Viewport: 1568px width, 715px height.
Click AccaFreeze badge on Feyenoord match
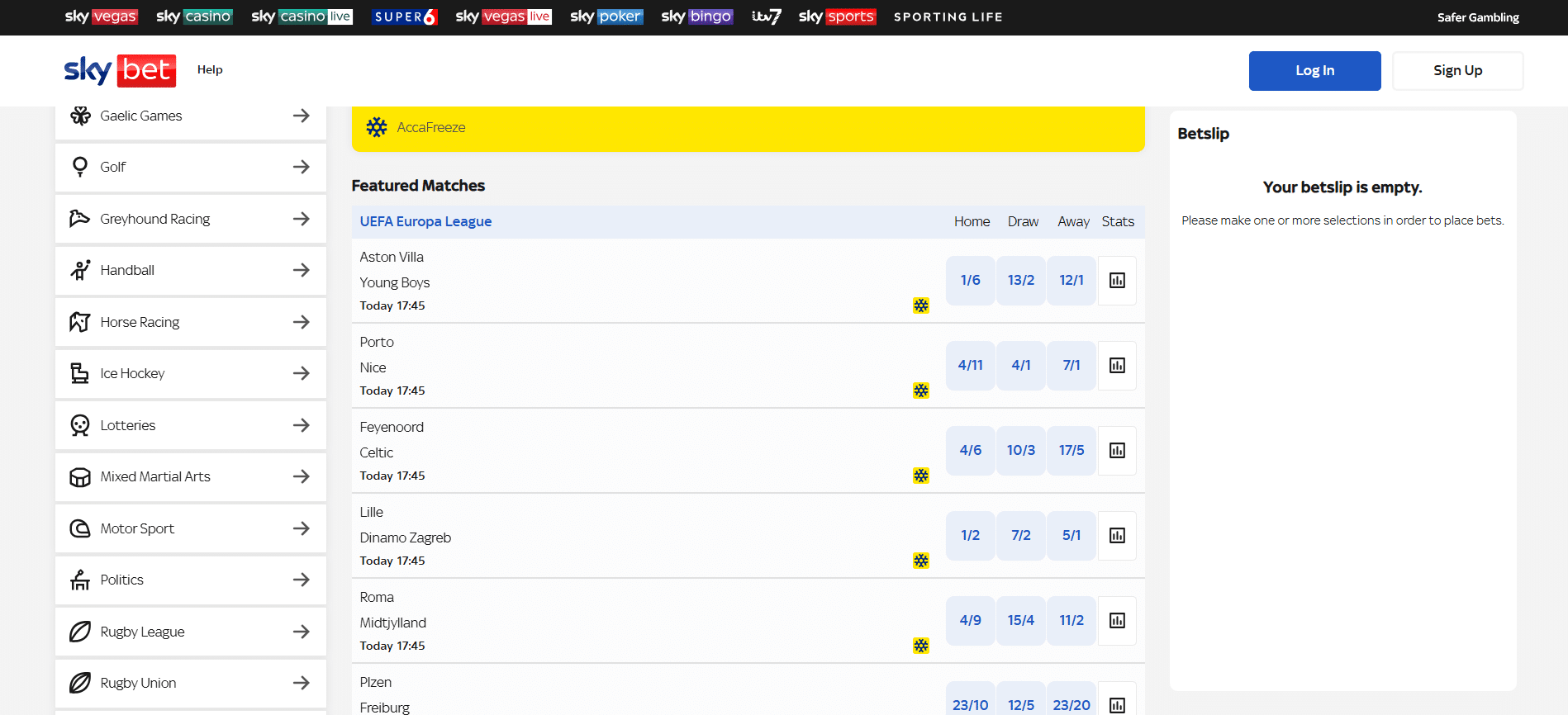click(921, 476)
